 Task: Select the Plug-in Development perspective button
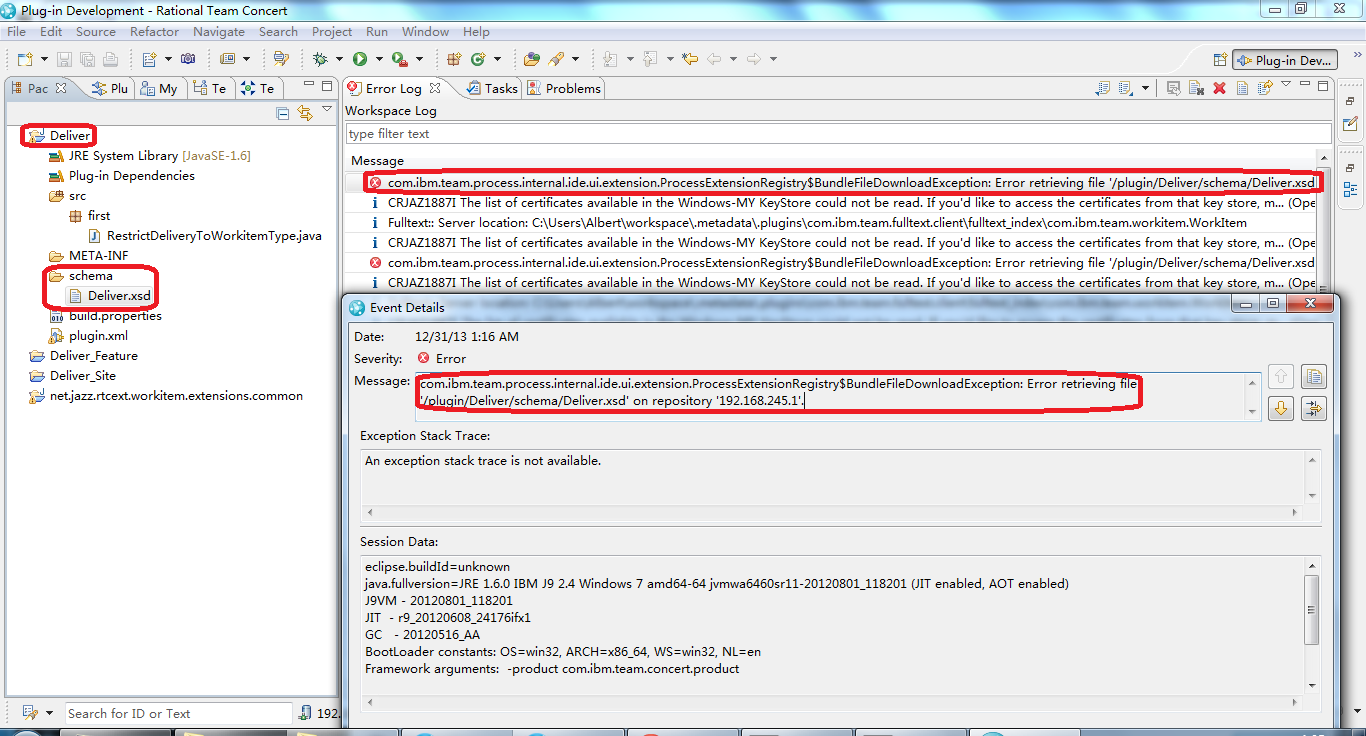[x=1284, y=60]
